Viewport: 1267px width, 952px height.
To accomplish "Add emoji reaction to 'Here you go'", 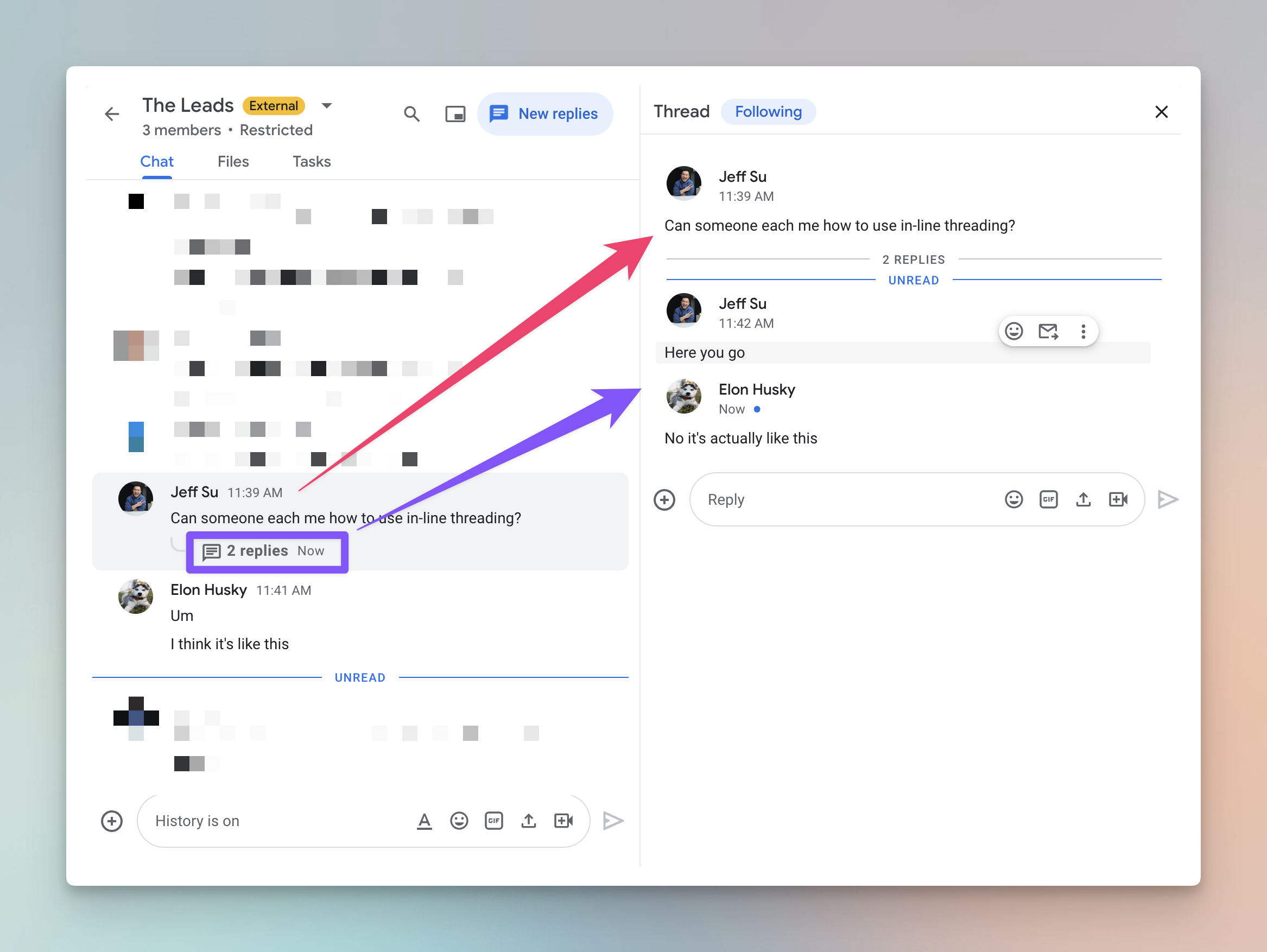I will coord(1014,331).
